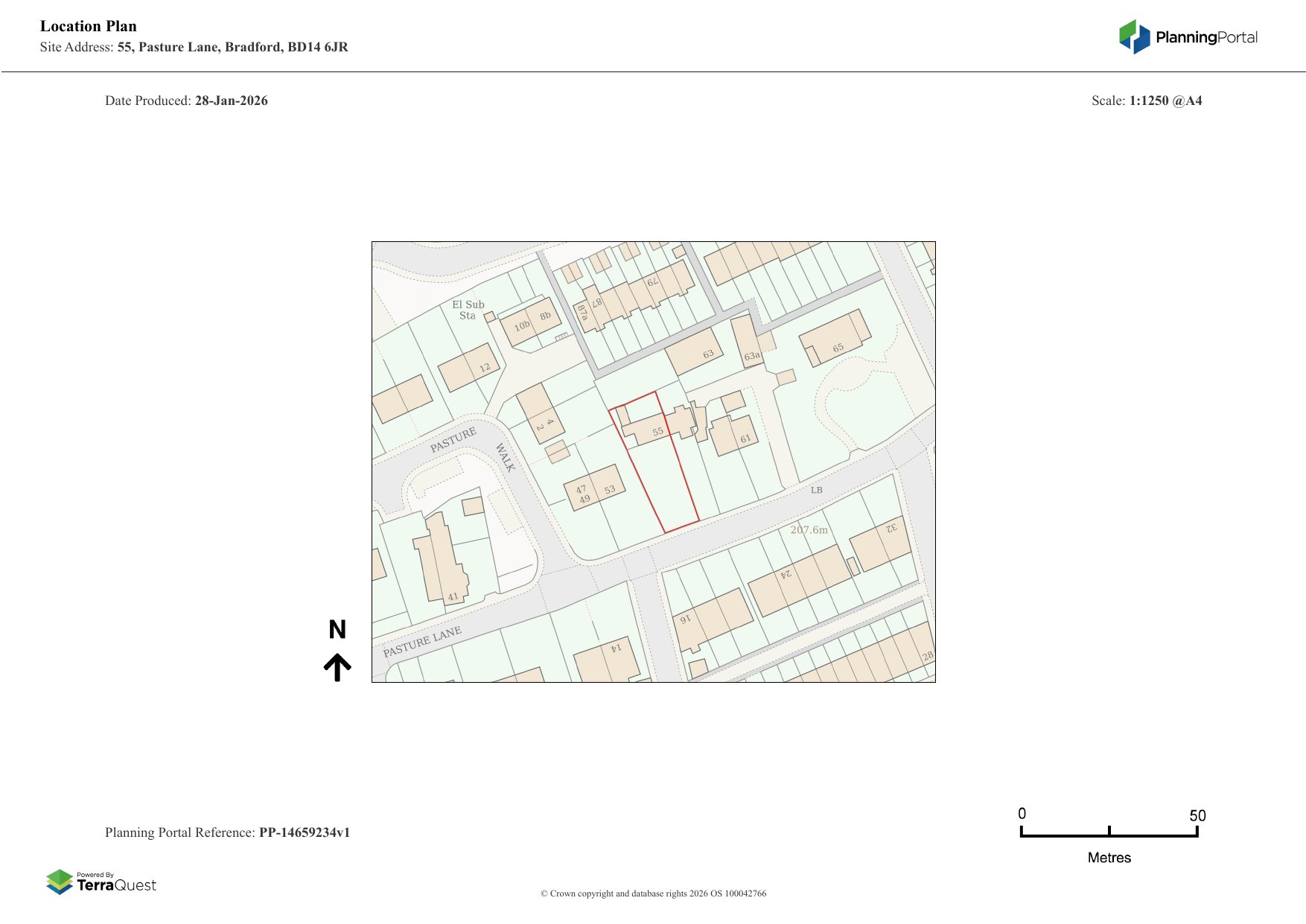Click building number 41 on map

pyautogui.click(x=453, y=596)
